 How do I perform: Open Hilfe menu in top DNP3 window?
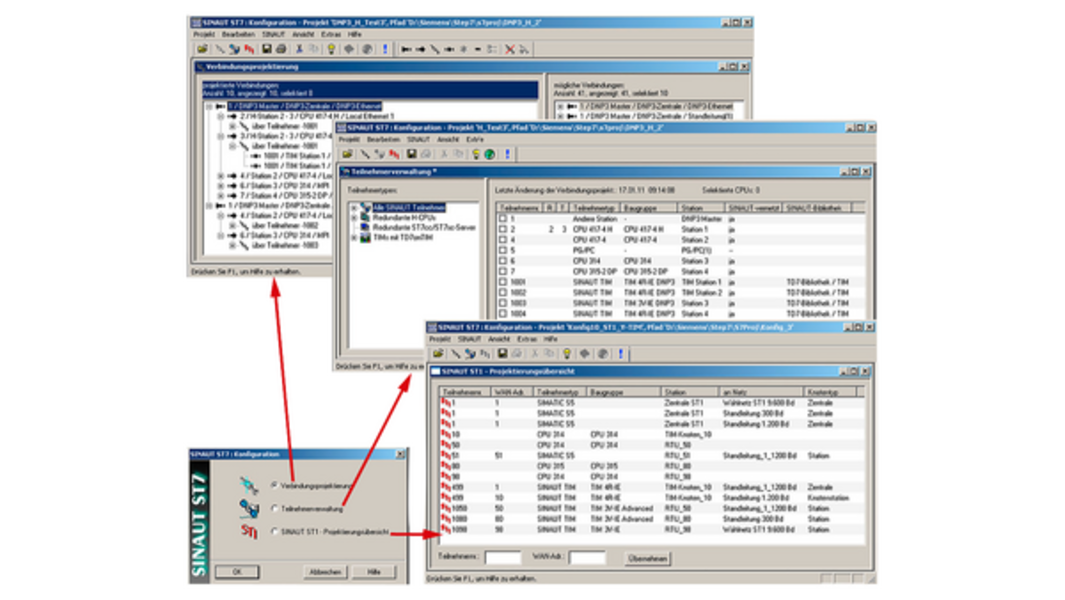pyautogui.click(x=355, y=34)
